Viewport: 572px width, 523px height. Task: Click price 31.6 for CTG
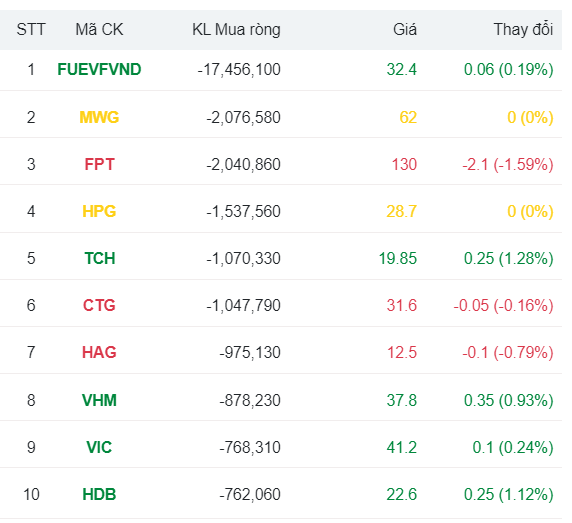(402, 305)
